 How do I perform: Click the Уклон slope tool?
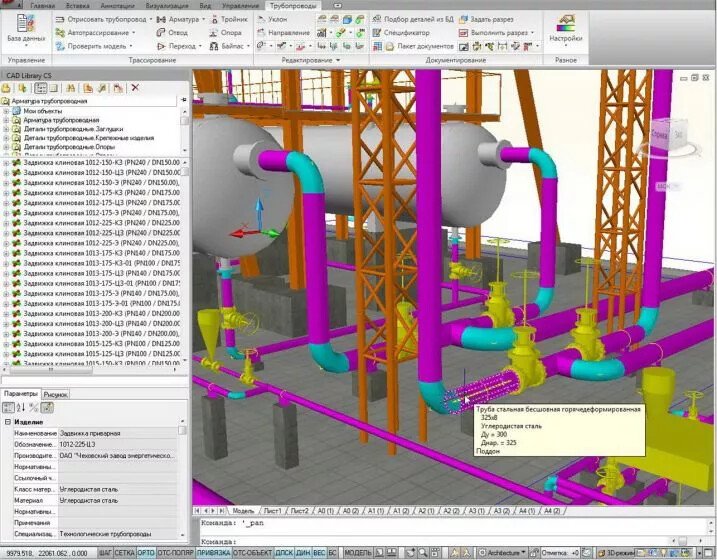pos(272,19)
